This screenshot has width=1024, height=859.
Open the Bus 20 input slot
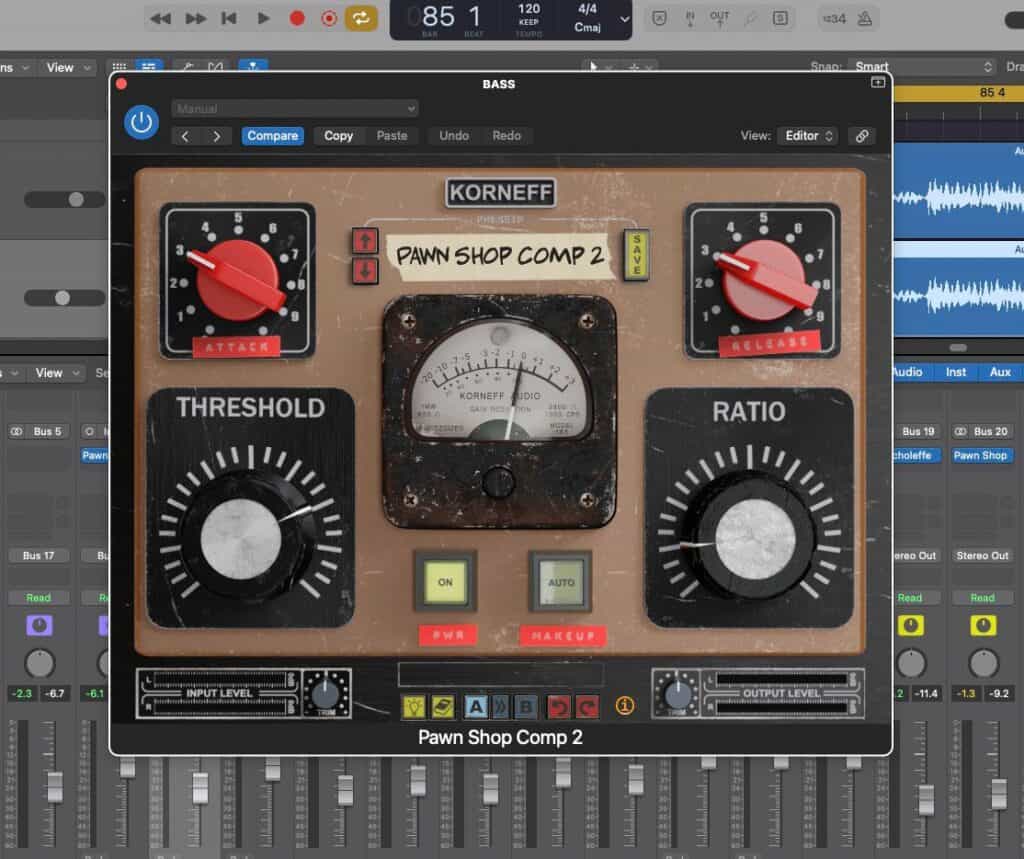(x=982, y=431)
